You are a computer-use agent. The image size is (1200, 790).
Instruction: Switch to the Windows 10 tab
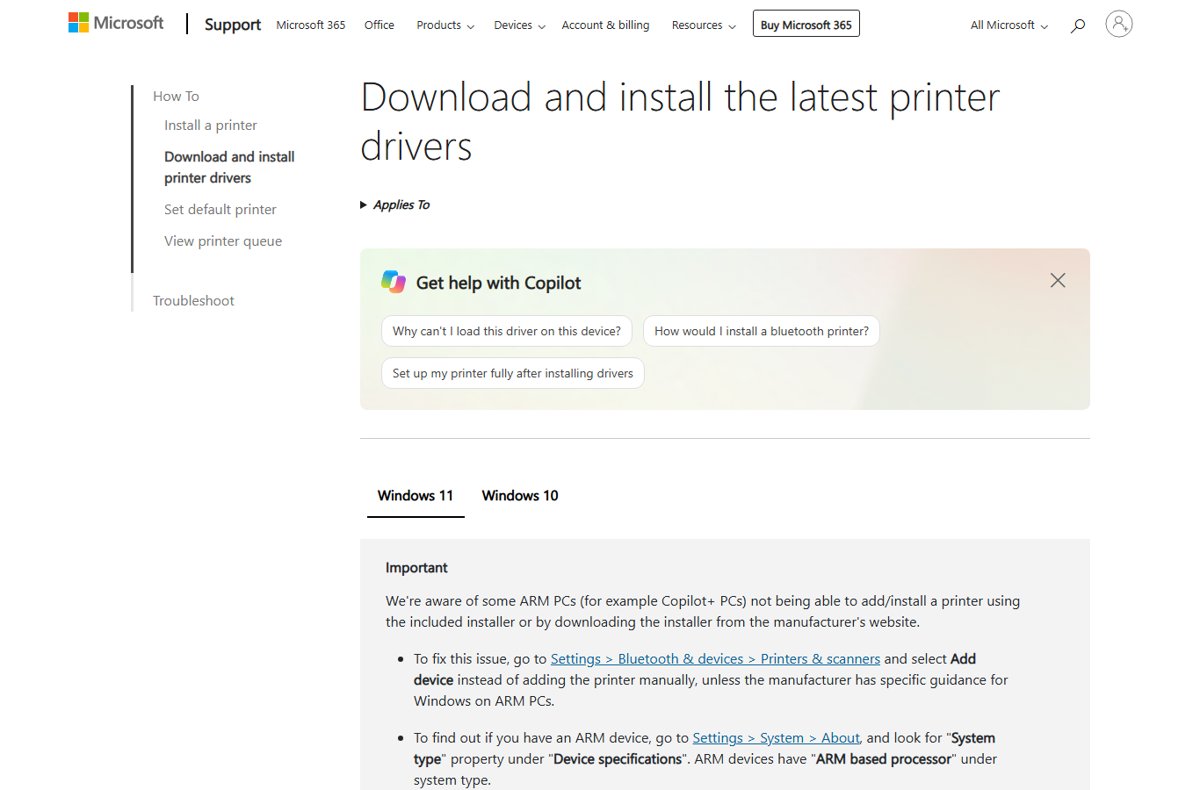[520, 495]
